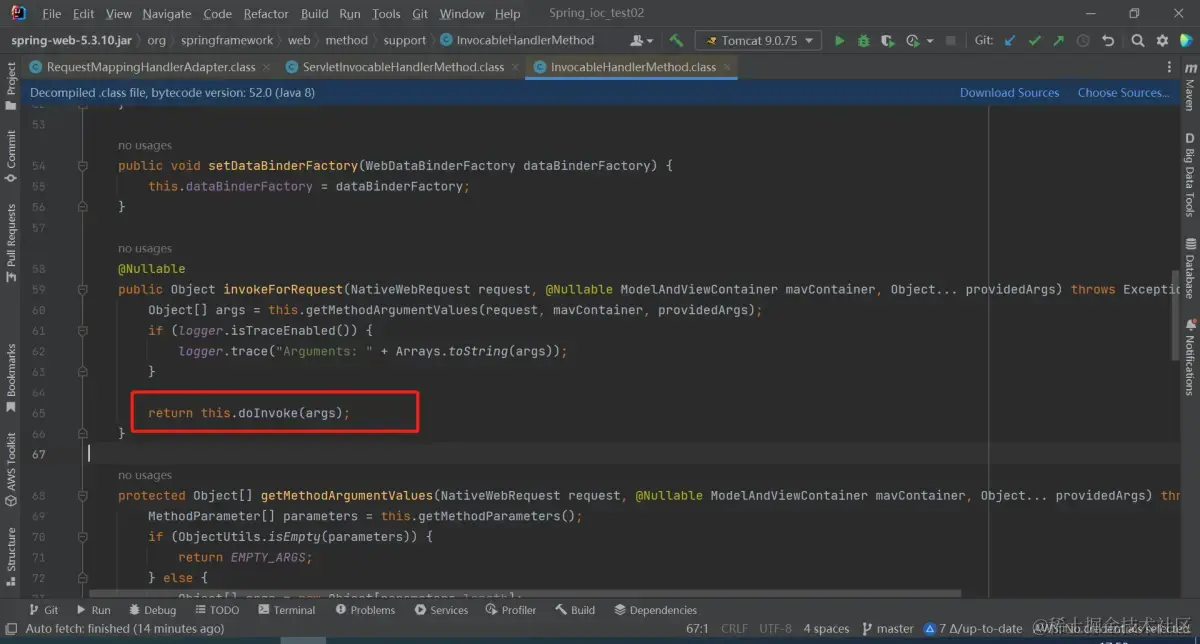The image size is (1200, 644).
Task: Click the editor vertical scrollbar thumb
Action: [x=1175, y=314]
